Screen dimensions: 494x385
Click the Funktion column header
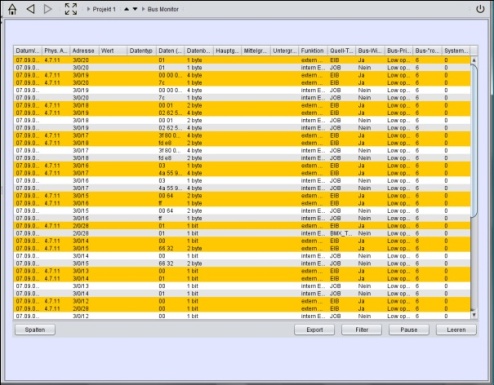click(313, 51)
